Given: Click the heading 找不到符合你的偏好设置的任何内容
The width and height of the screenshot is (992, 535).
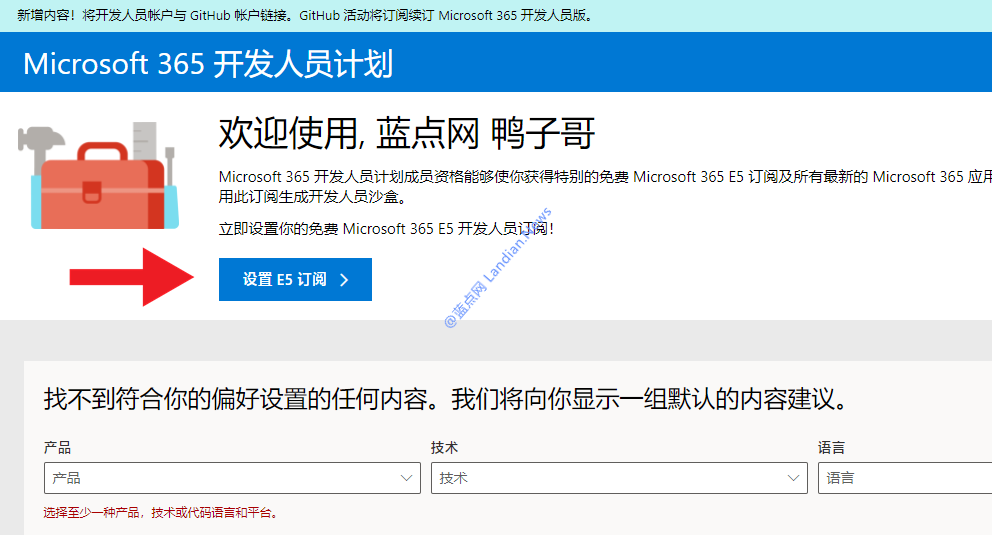Looking at the screenshot, I should [445, 399].
